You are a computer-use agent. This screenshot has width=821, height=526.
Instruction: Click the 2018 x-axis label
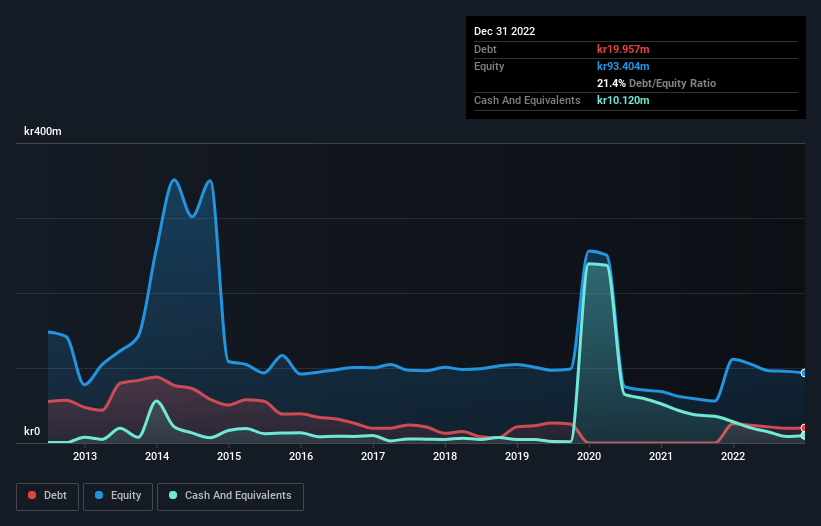coord(445,456)
